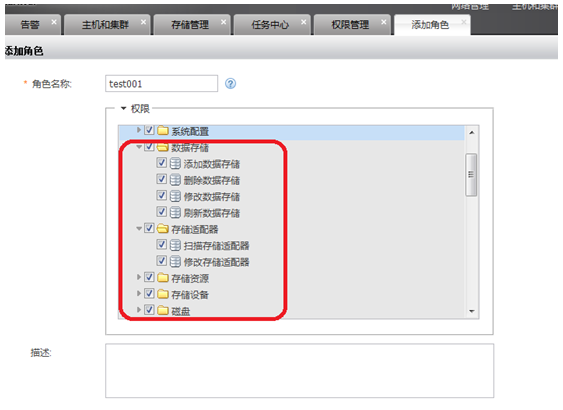563x410 pixels.
Task: Click the 磁盘 folder icon
Action: pos(163,310)
